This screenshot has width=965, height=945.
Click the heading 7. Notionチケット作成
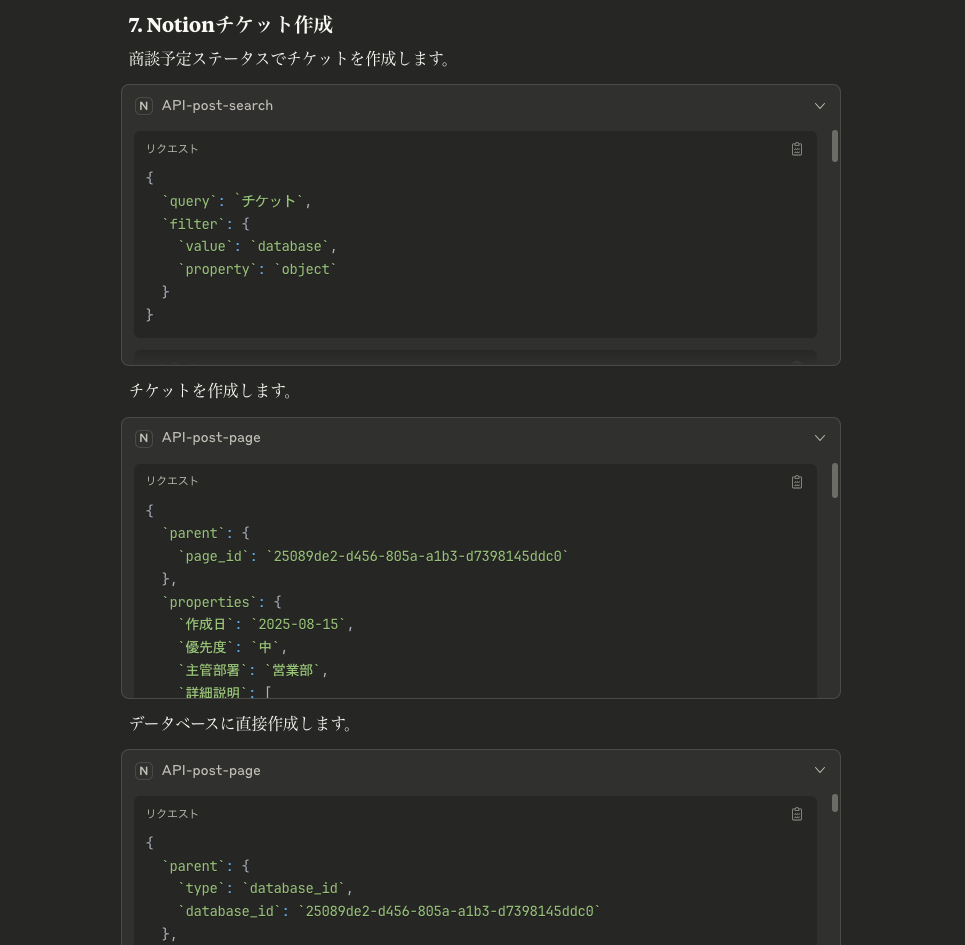(231, 25)
